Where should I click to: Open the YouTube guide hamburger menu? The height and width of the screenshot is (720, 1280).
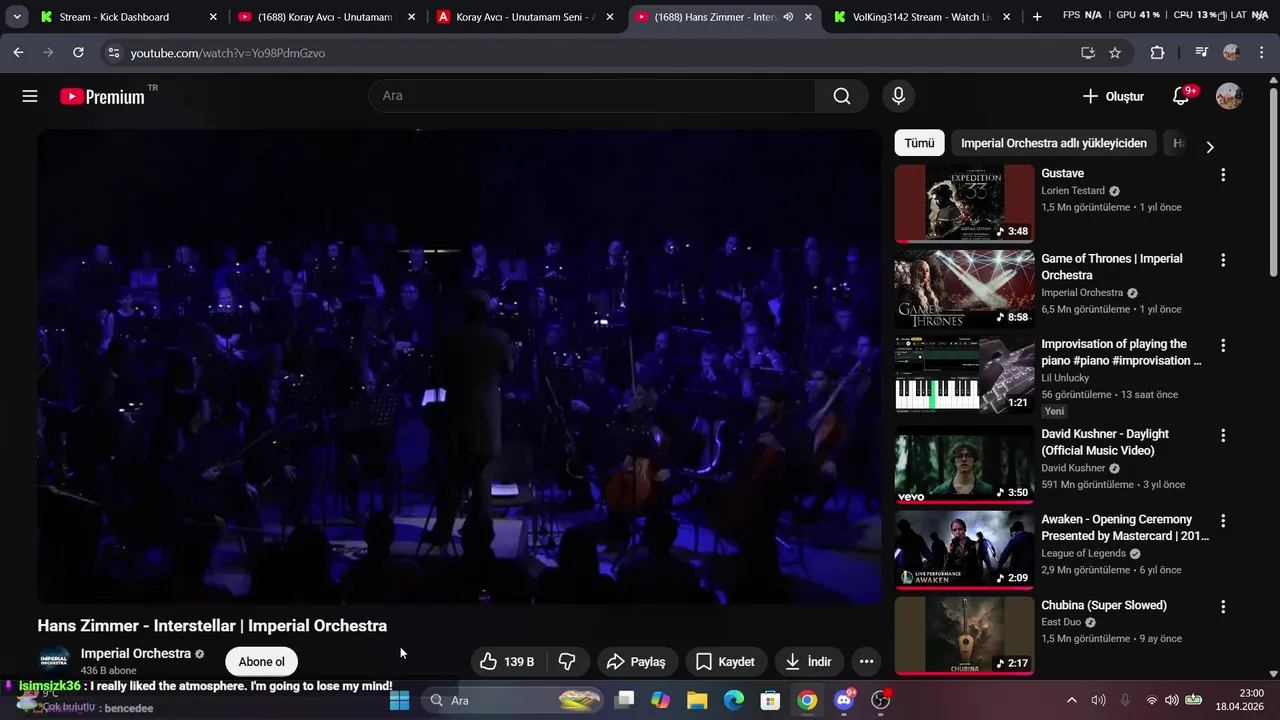coord(30,96)
